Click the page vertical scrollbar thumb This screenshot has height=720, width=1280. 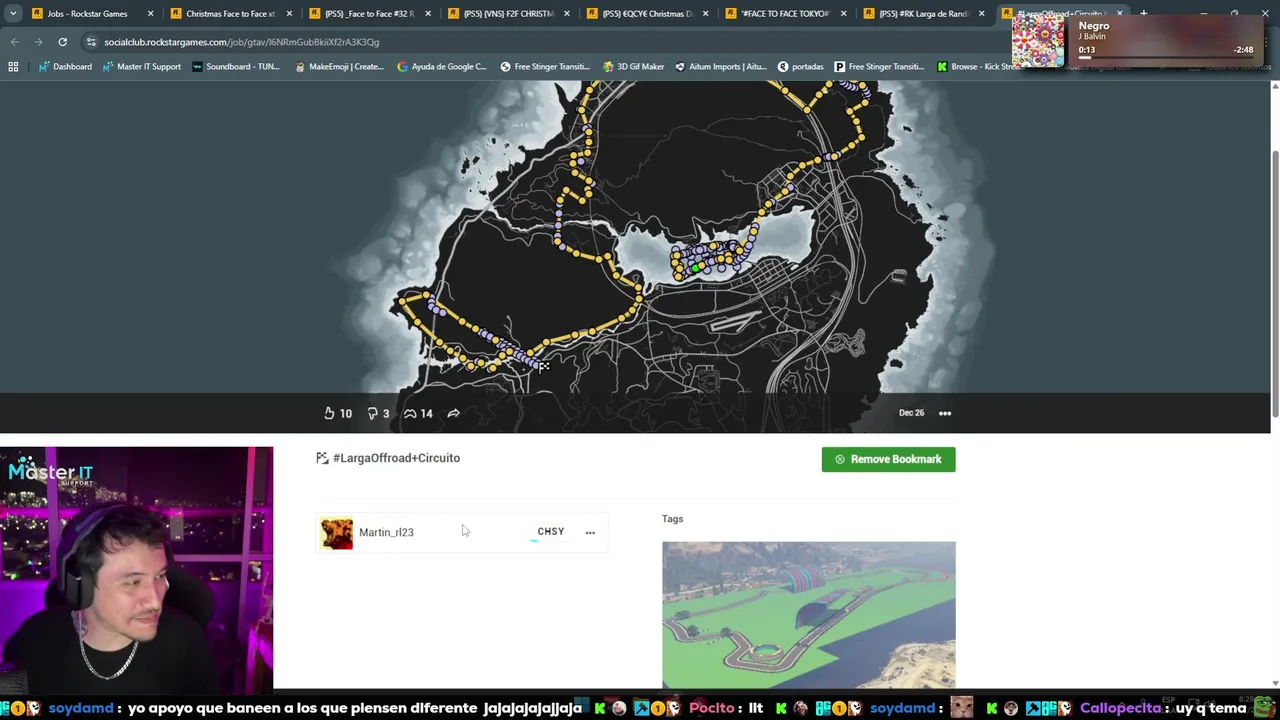click(1275, 285)
